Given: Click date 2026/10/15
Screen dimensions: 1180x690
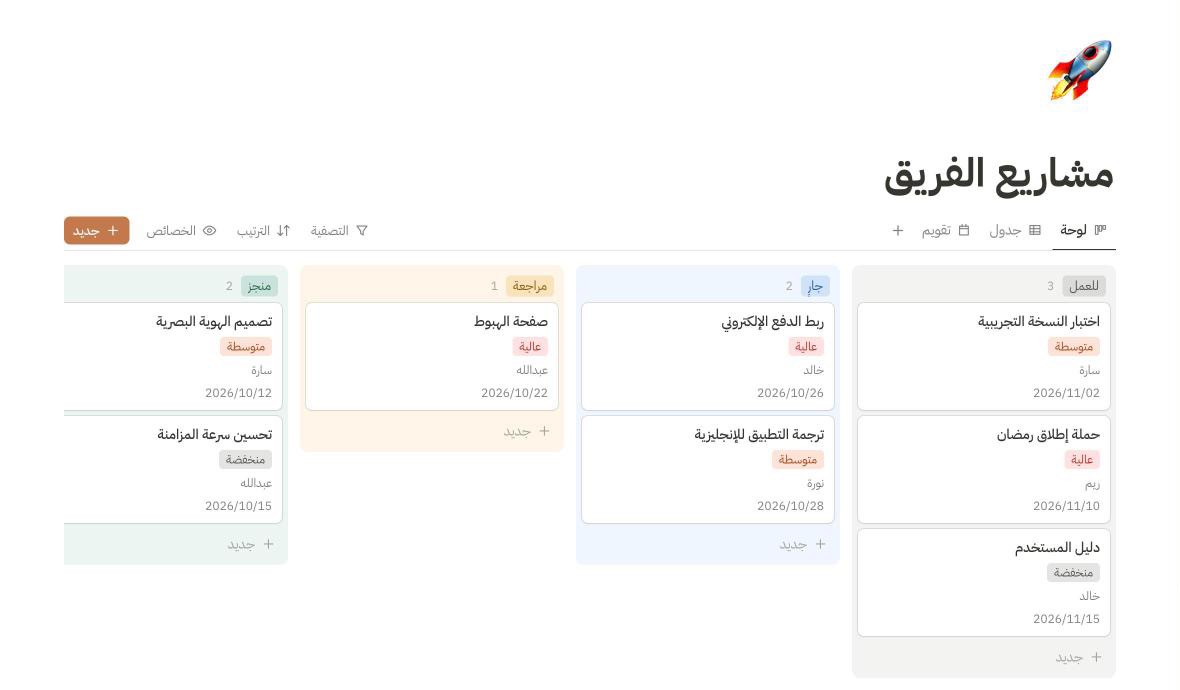Looking at the screenshot, I should pyautogui.click(x=239, y=506).
